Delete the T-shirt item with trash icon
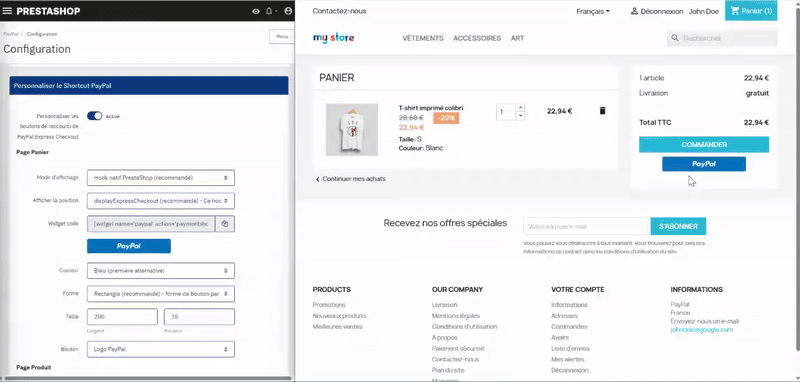This screenshot has width=800, height=382. (x=602, y=111)
